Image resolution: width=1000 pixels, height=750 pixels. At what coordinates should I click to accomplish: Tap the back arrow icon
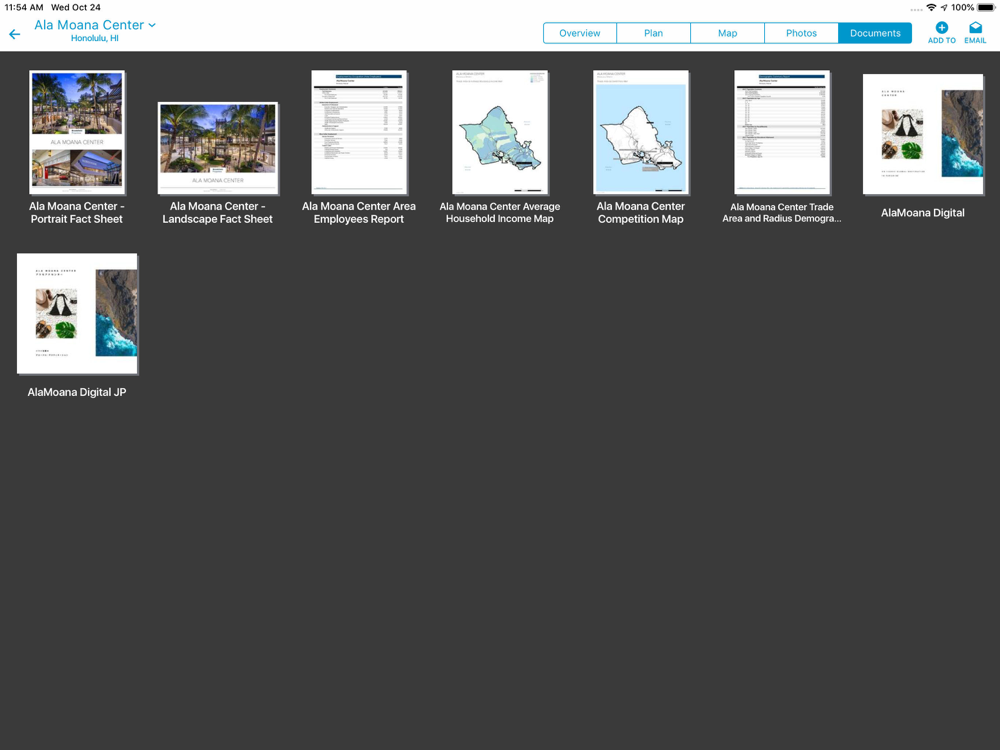(x=15, y=34)
